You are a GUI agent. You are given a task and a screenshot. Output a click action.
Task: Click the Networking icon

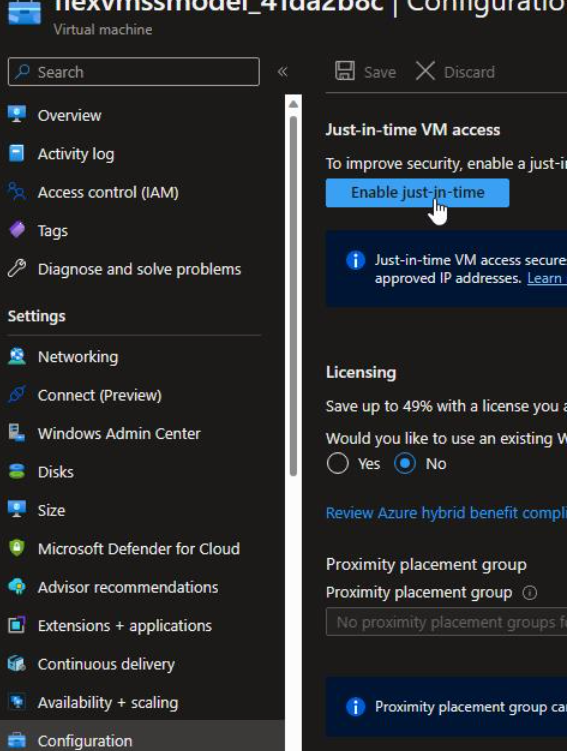(x=17, y=356)
